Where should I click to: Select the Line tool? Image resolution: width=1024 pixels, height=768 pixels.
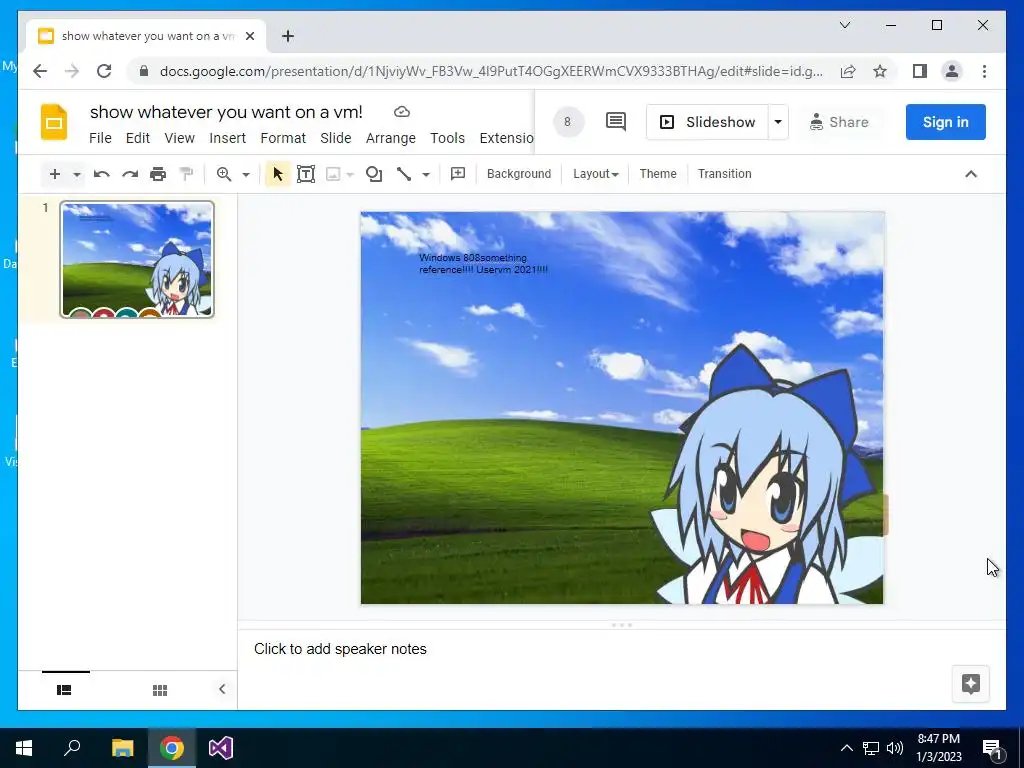404,174
